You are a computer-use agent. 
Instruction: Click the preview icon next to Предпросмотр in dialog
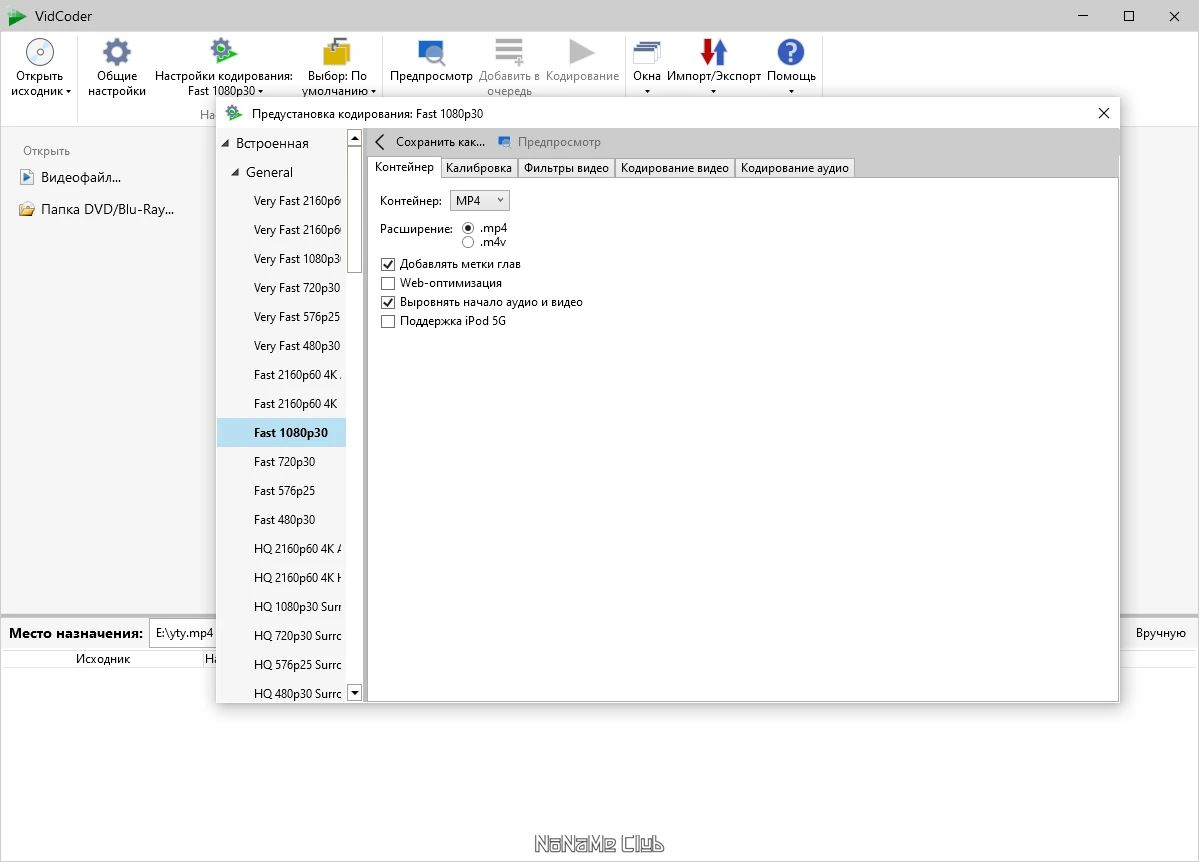[x=504, y=141]
